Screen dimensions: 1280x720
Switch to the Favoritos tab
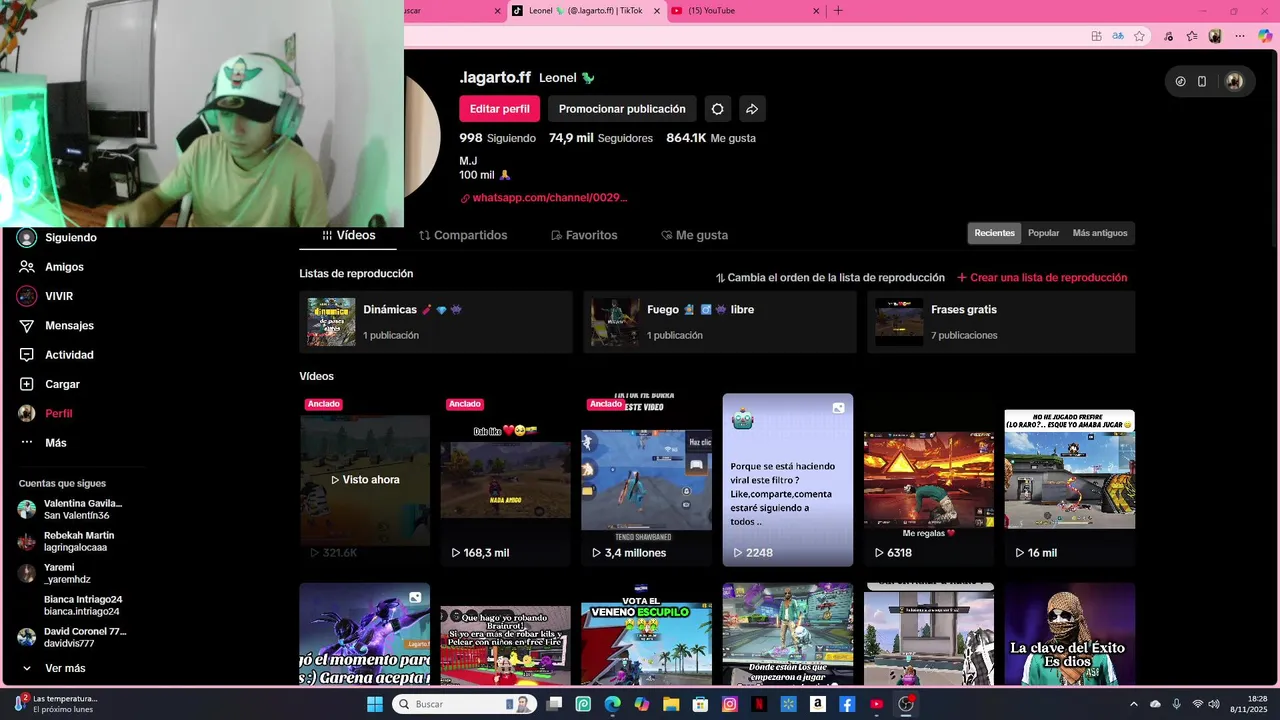click(584, 235)
